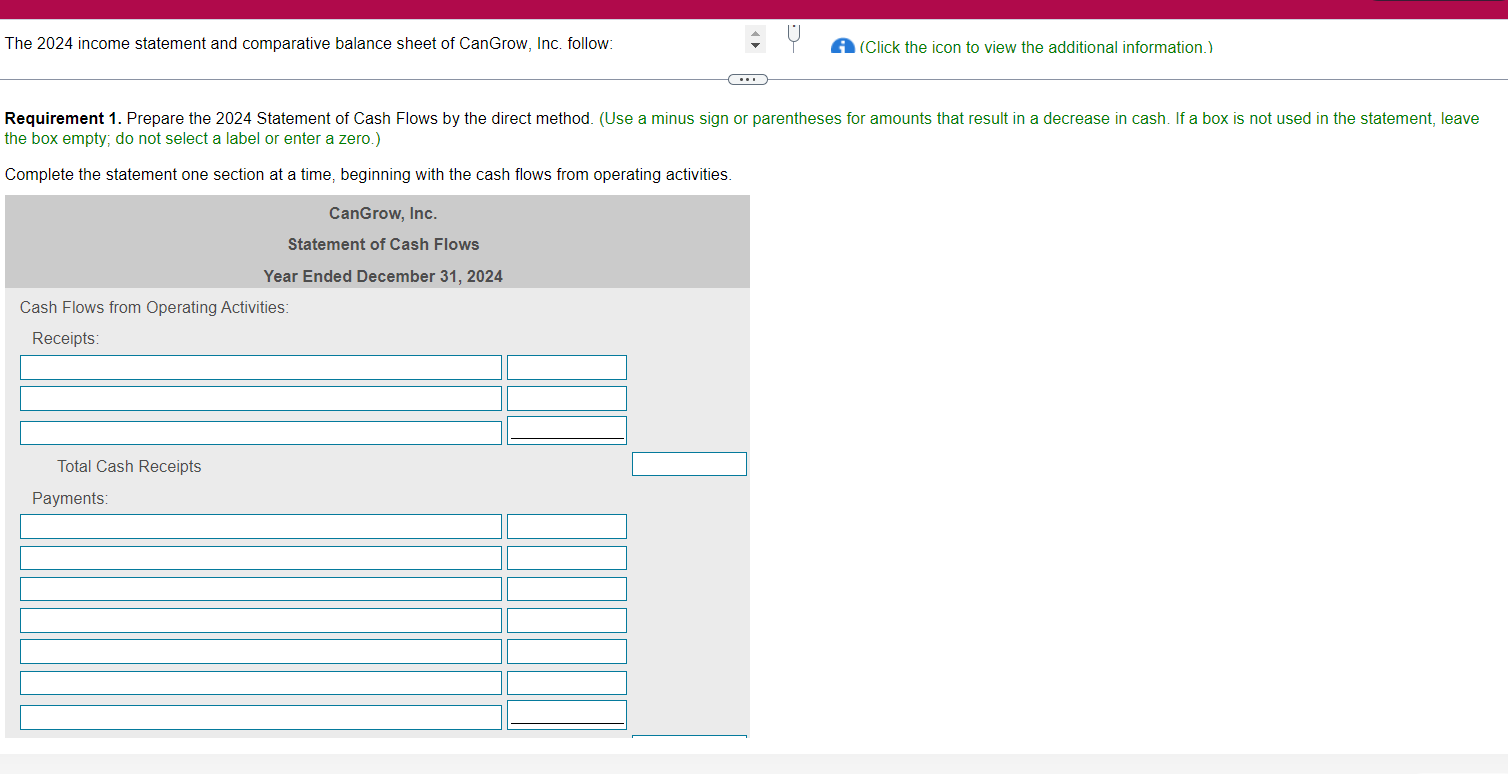Click the 'CanGrow, Inc.' statement title
Image resolution: width=1508 pixels, height=774 pixels.
(383, 213)
